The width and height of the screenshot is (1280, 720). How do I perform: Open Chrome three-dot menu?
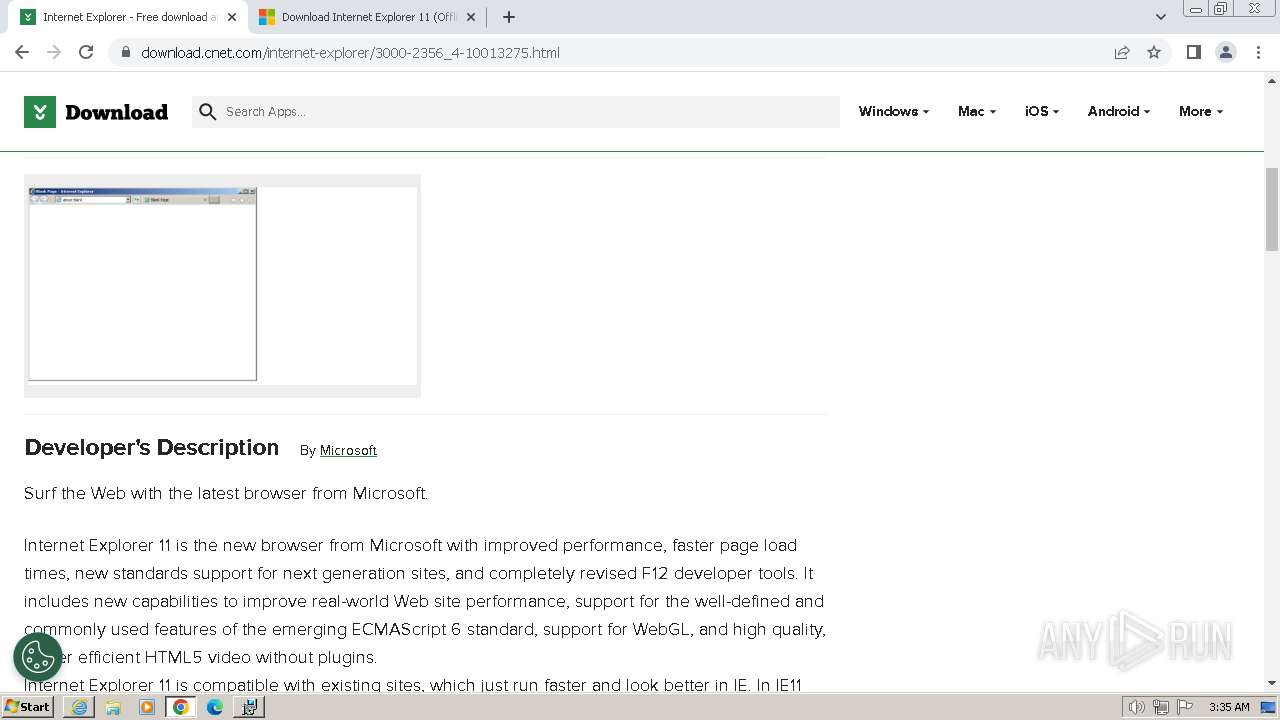point(1258,52)
